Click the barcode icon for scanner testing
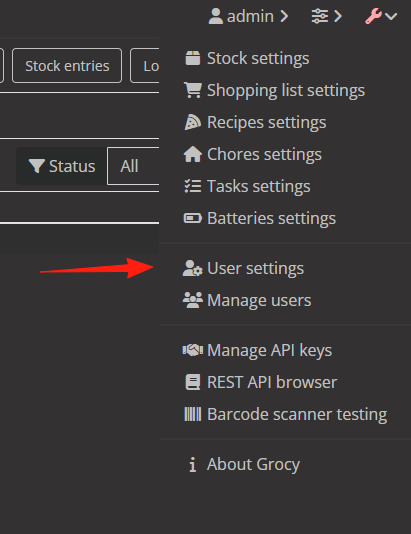 [x=193, y=414]
